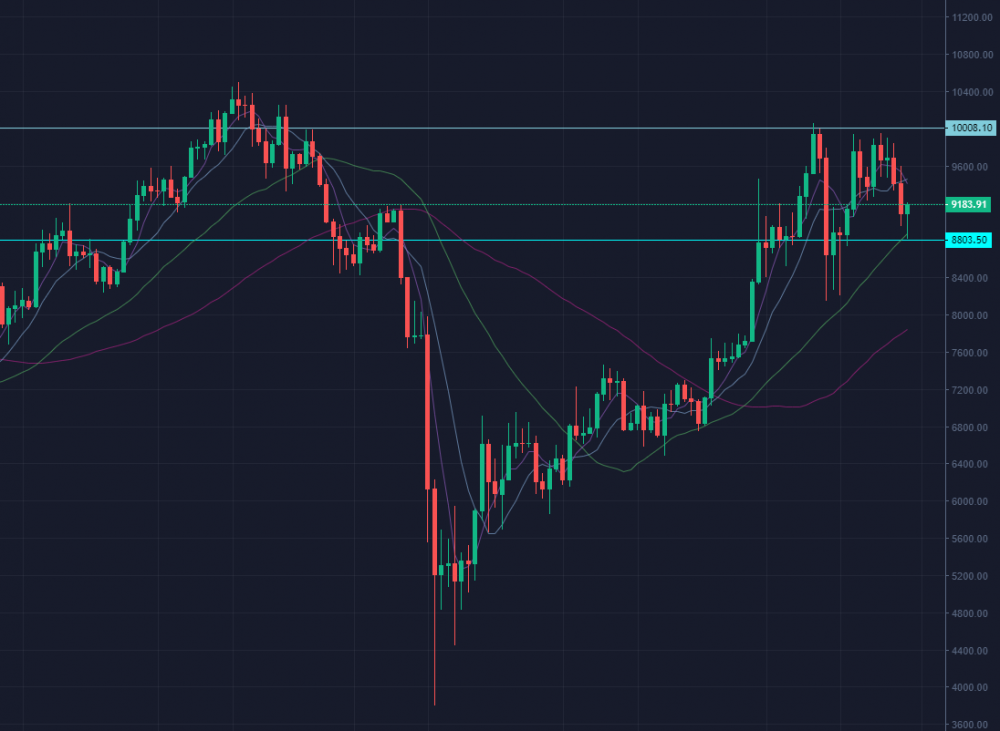Image resolution: width=1000 pixels, height=731 pixels.
Task: Click the 10800.00 price axis label
Action: pos(971,55)
